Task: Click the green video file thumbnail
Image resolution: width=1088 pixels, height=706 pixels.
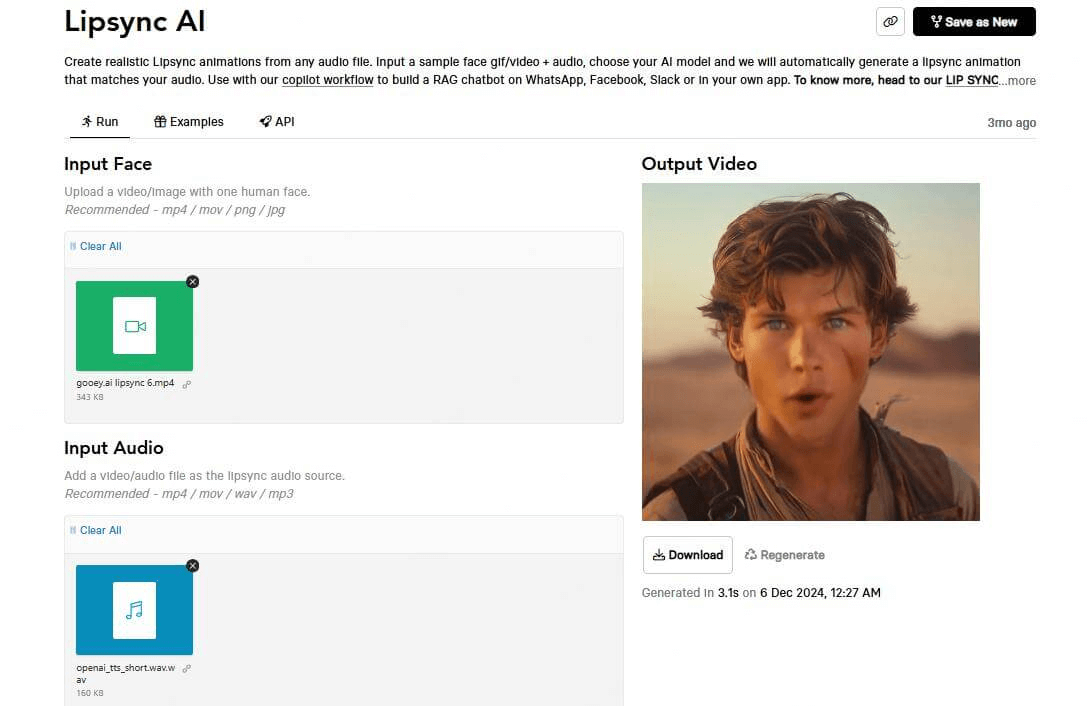Action: (134, 326)
